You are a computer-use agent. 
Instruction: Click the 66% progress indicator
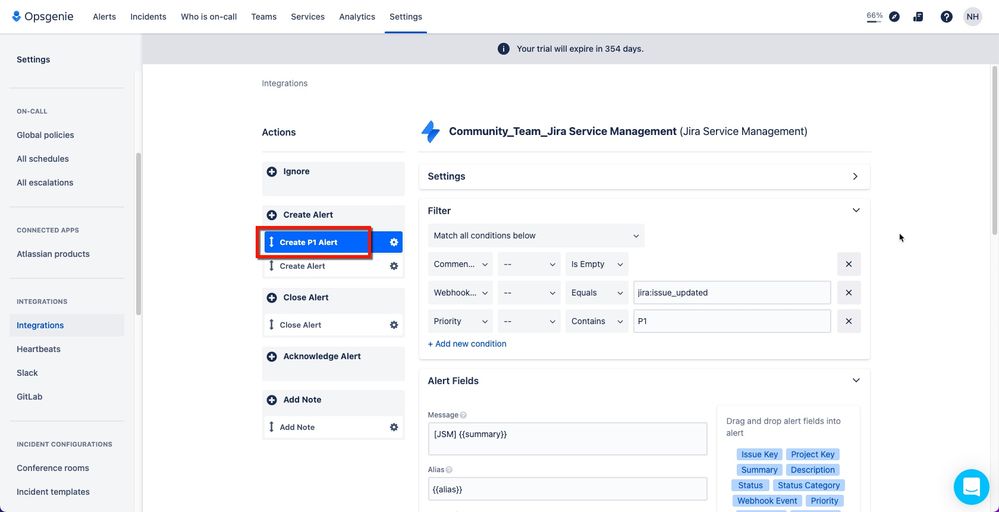tap(874, 16)
